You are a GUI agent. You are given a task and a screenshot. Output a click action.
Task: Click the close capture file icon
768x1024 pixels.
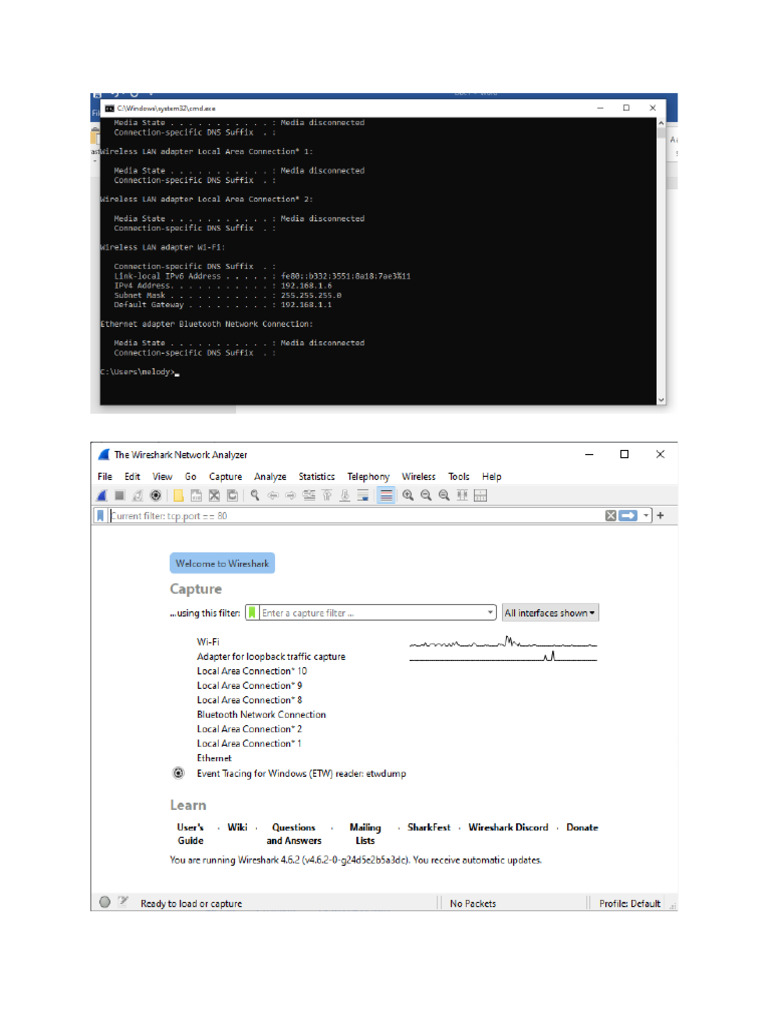tap(214, 496)
